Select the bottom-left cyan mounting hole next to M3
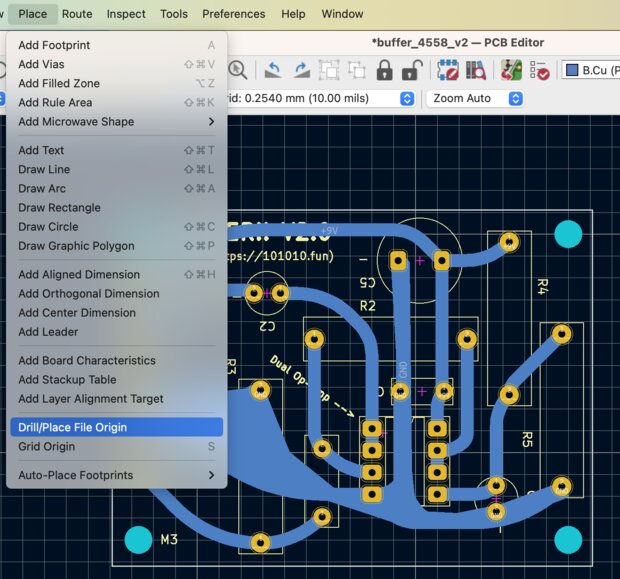This screenshot has height=579, width=620. click(x=138, y=540)
